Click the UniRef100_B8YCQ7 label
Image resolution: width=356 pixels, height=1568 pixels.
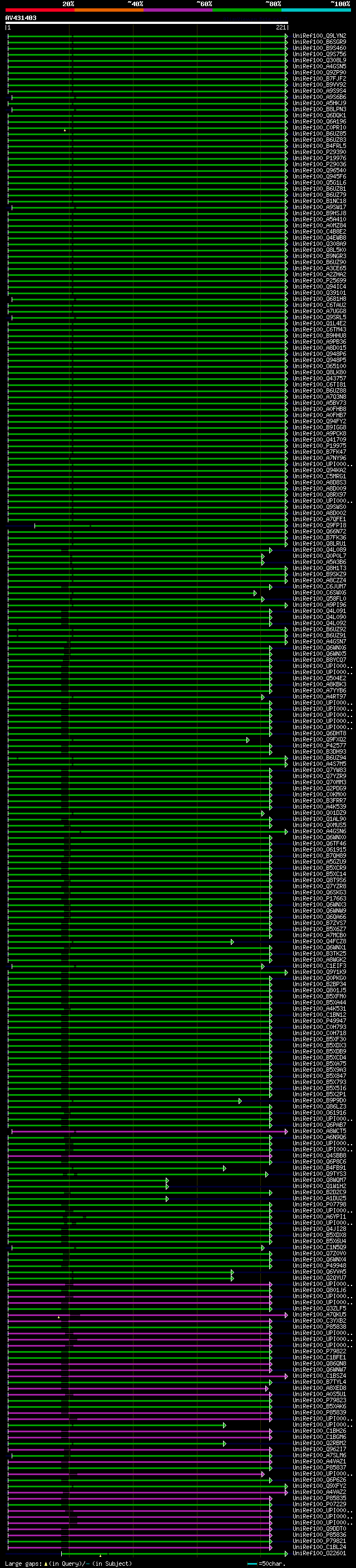319,660
